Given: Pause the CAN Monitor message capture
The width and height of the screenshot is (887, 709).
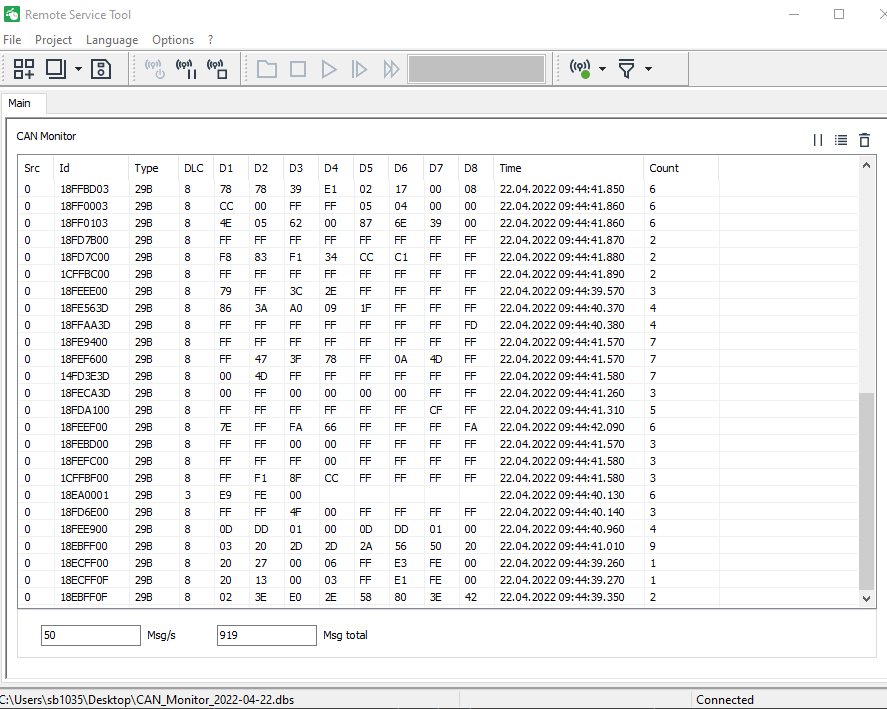Looking at the screenshot, I should coord(818,141).
